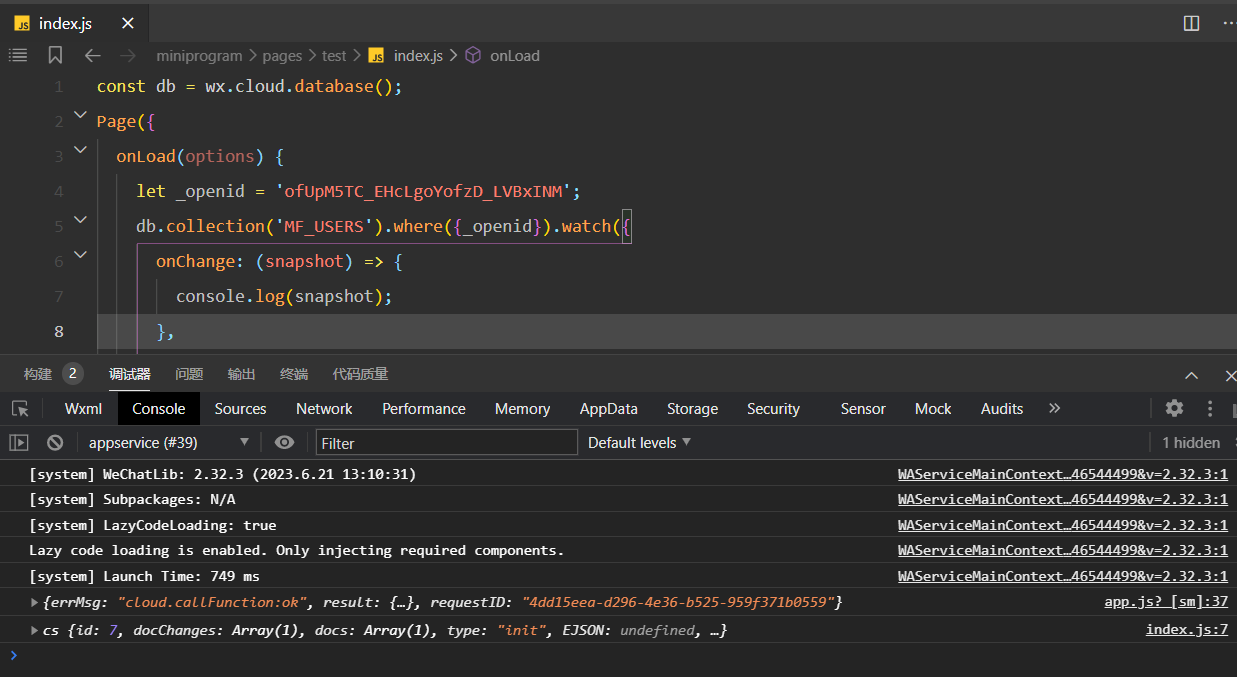Toggle the console sidebar icon
The width and height of the screenshot is (1237, 677).
19,442
